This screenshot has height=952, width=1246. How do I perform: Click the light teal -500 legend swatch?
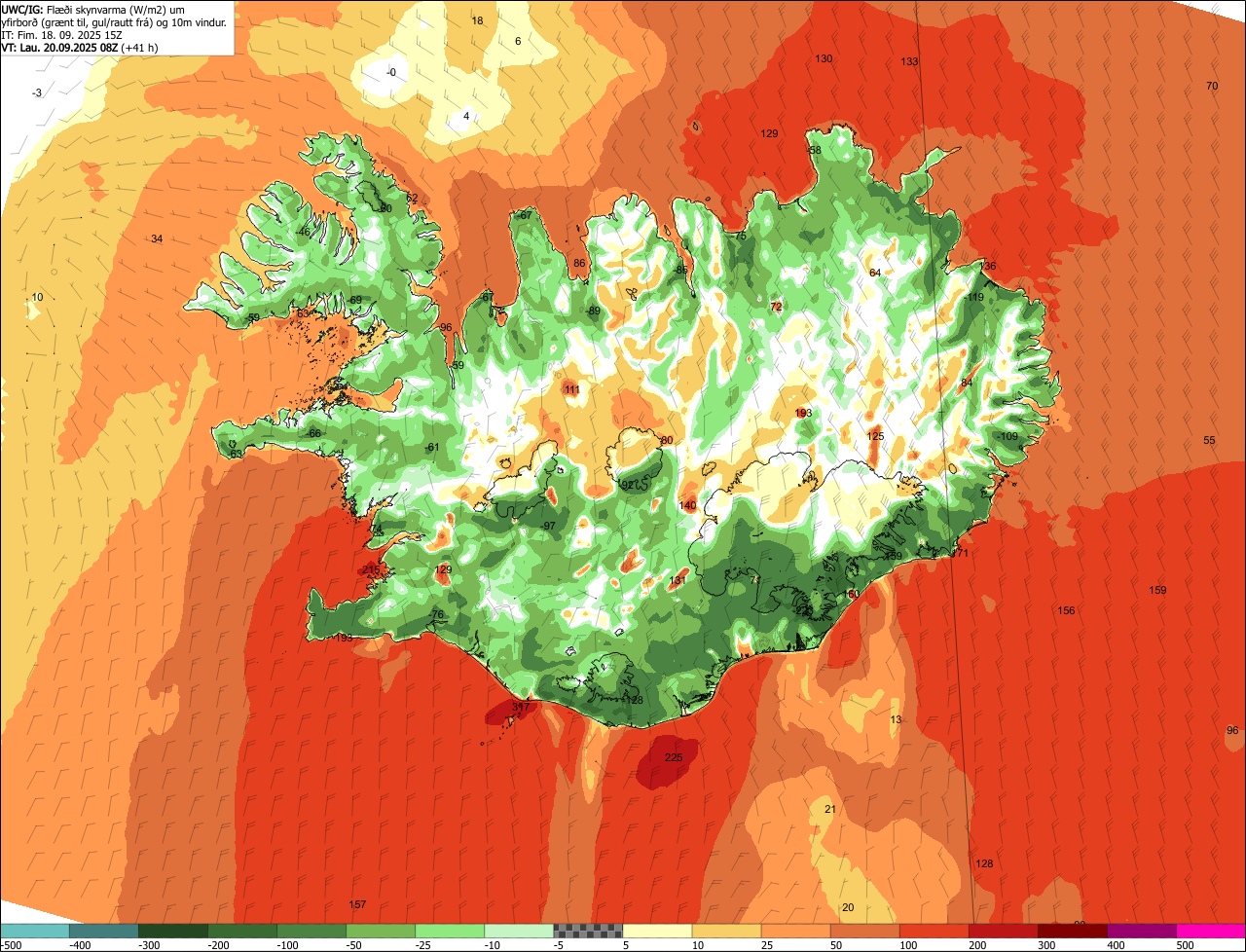(34, 931)
